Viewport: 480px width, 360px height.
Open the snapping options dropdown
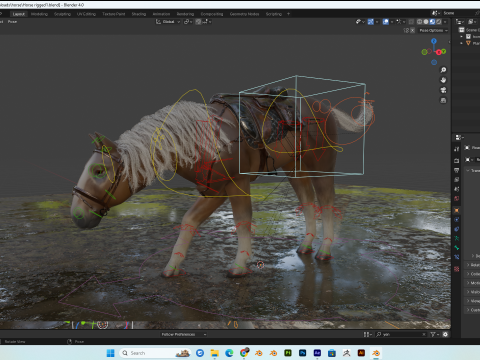[x=207, y=22]
